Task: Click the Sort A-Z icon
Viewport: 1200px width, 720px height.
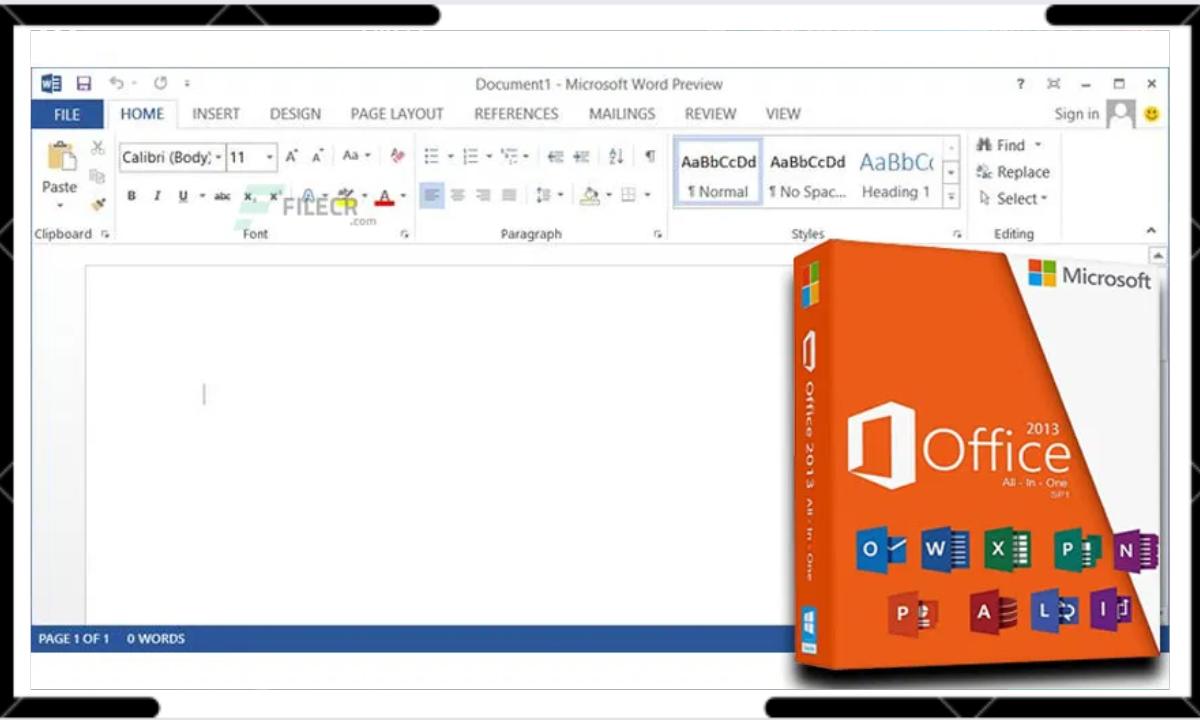Action: coord(616,156)
